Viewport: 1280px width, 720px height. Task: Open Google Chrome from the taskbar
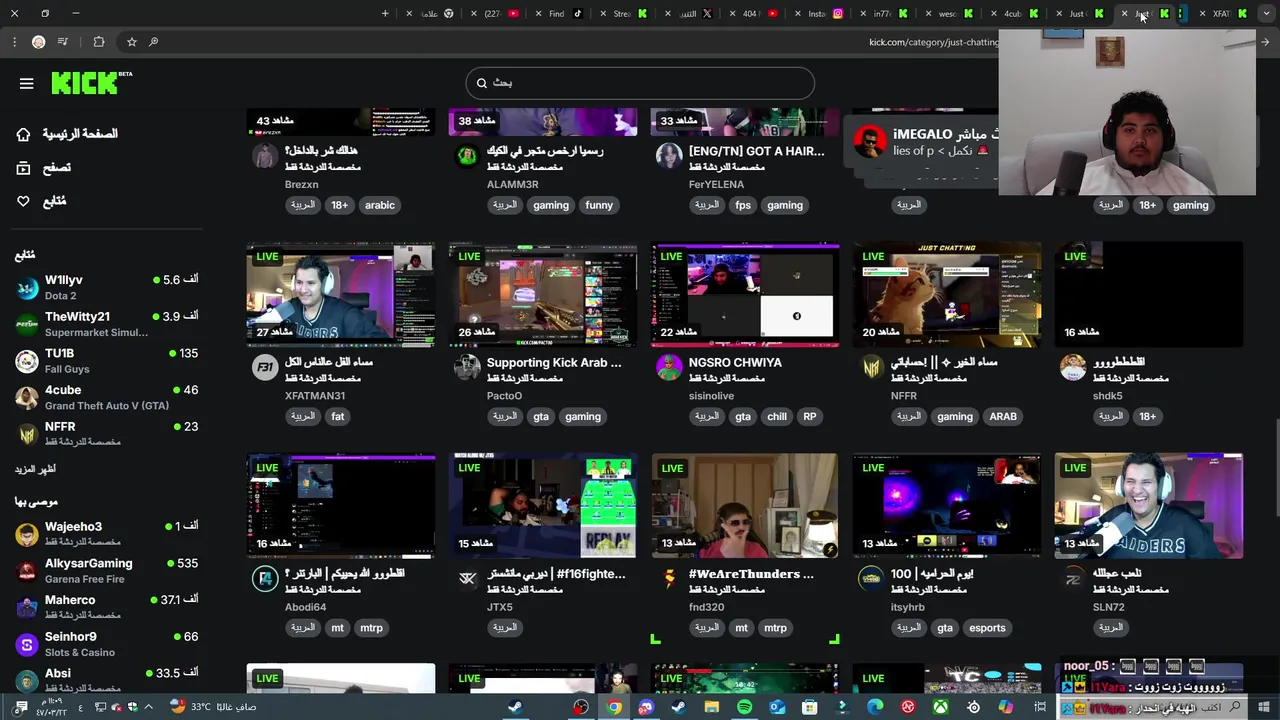point(614,707)
